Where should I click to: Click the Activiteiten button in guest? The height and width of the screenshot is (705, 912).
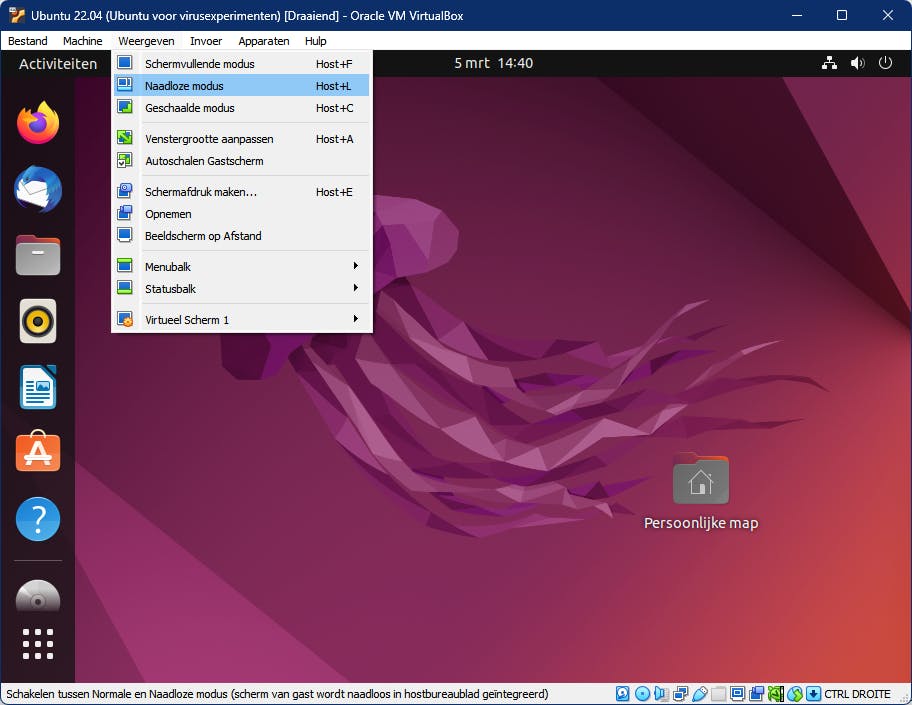click(58, 63)
